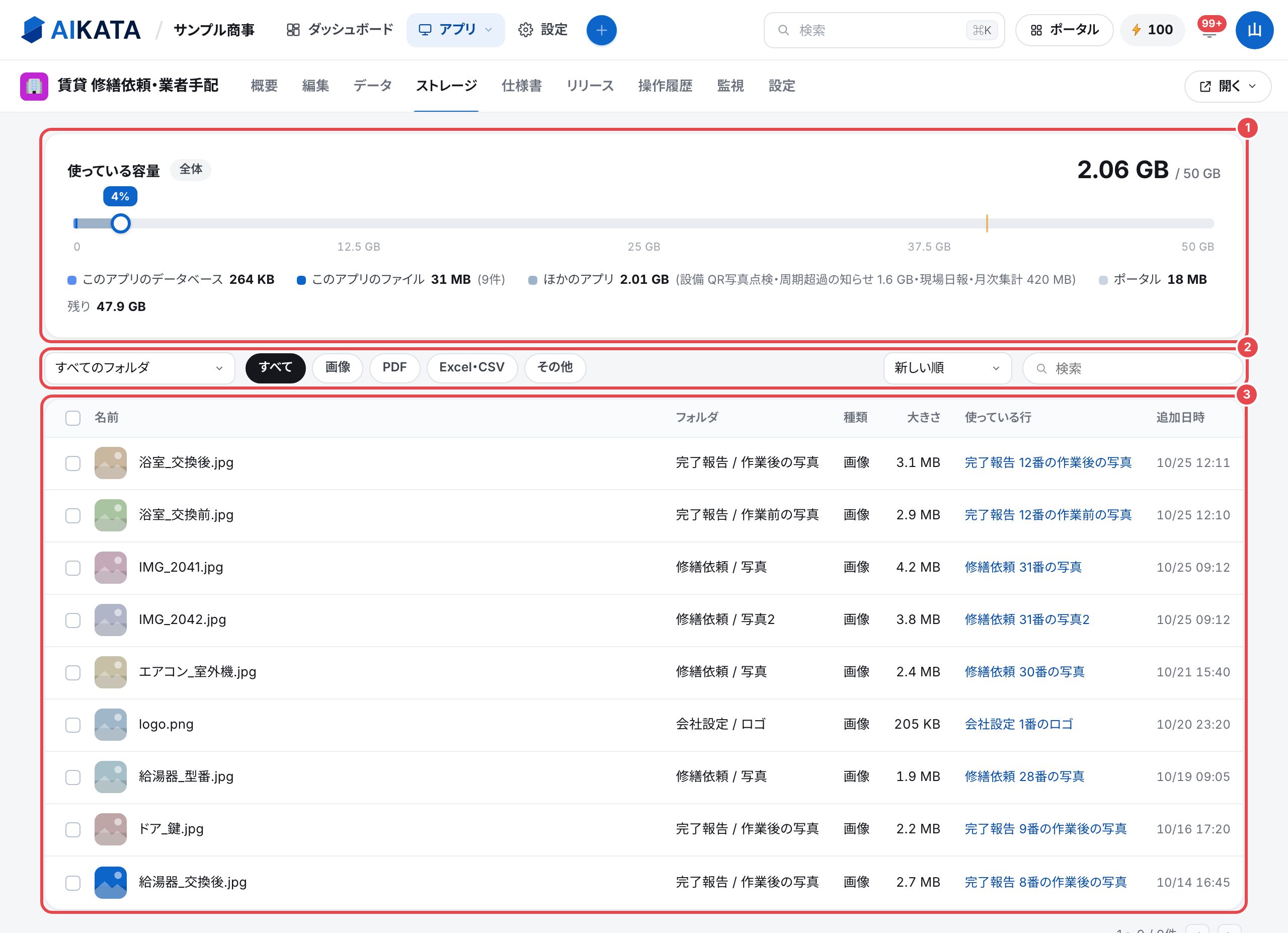Click the lightning 100 credits indicator
Screen dimensions: 1288x933
click(x=1152, y=30)
